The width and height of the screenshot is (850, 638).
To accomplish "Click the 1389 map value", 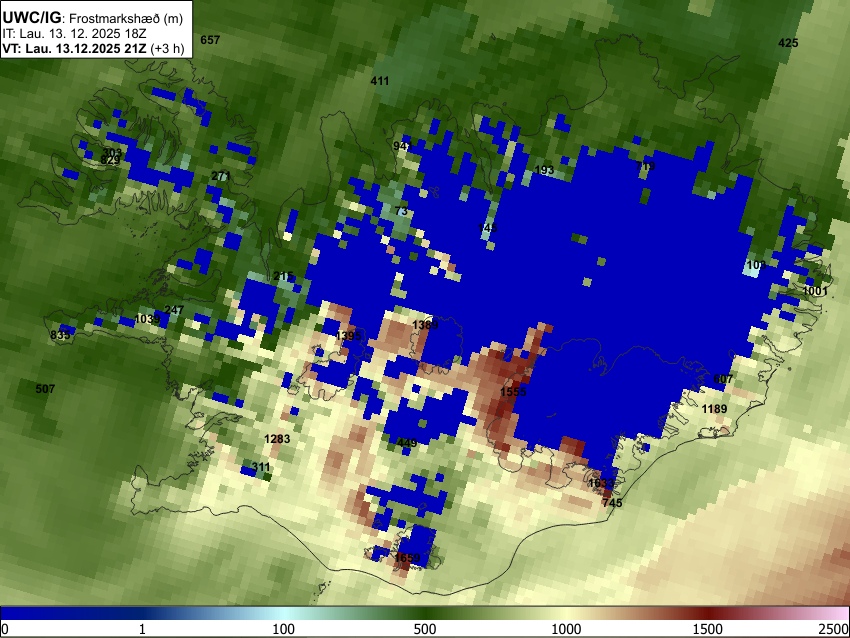I will click(x=425, y=325).
